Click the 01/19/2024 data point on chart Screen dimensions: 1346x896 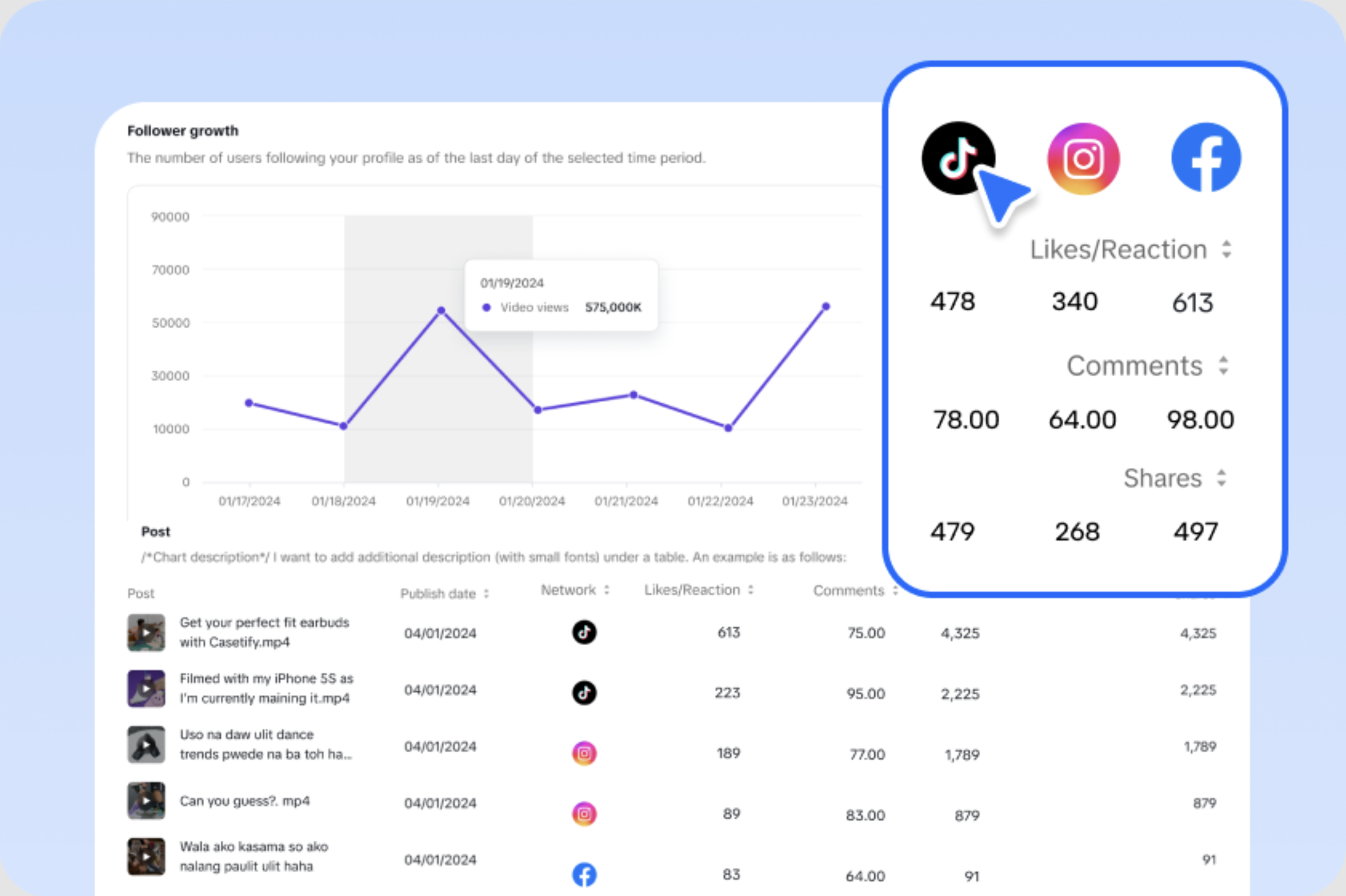tap(441, 310)
